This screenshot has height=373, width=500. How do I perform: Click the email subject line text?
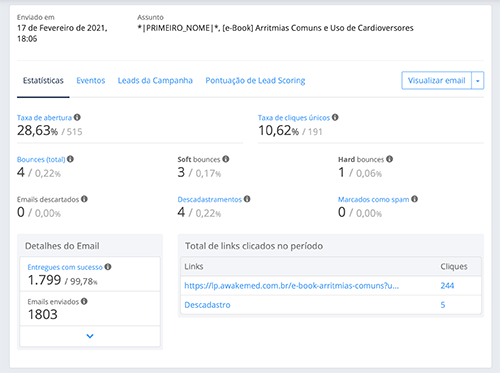pyautogui.click(x=275, y=28)
